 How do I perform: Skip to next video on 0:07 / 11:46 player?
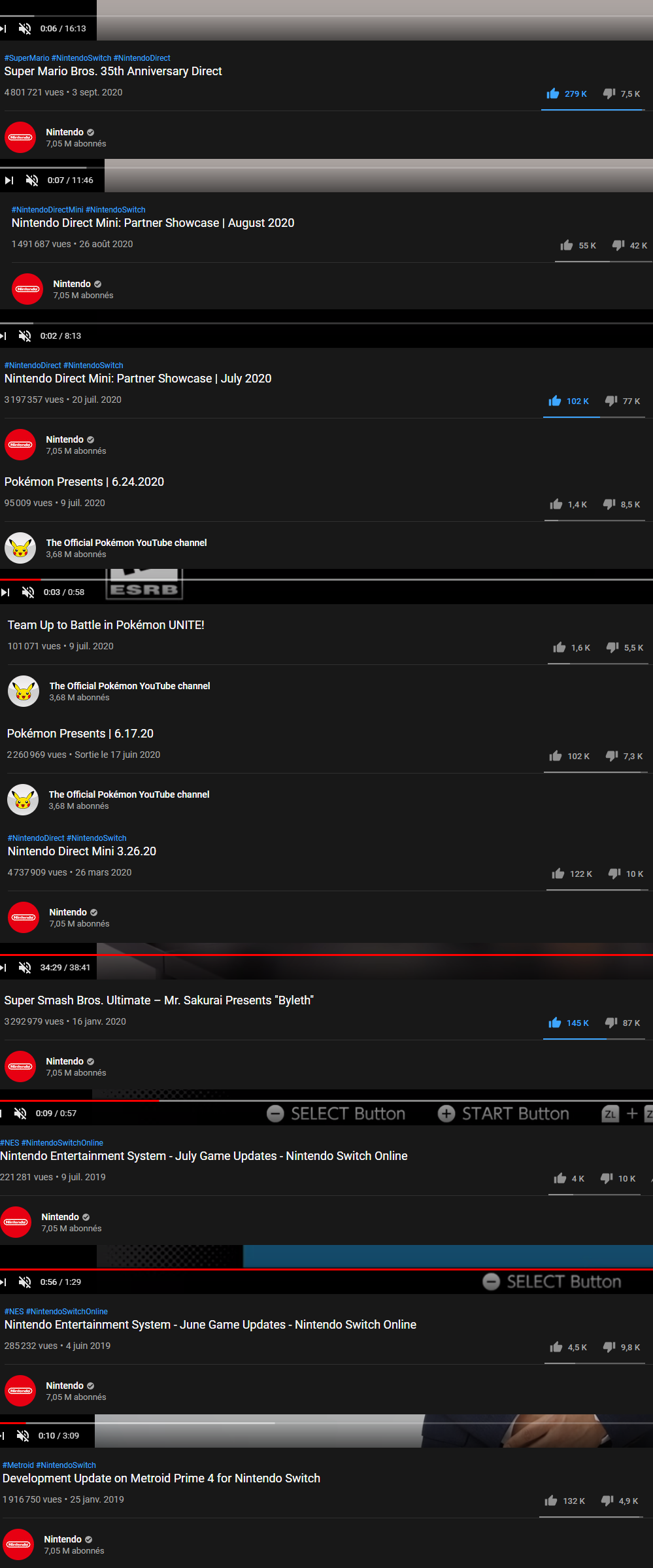coord(9,180)
